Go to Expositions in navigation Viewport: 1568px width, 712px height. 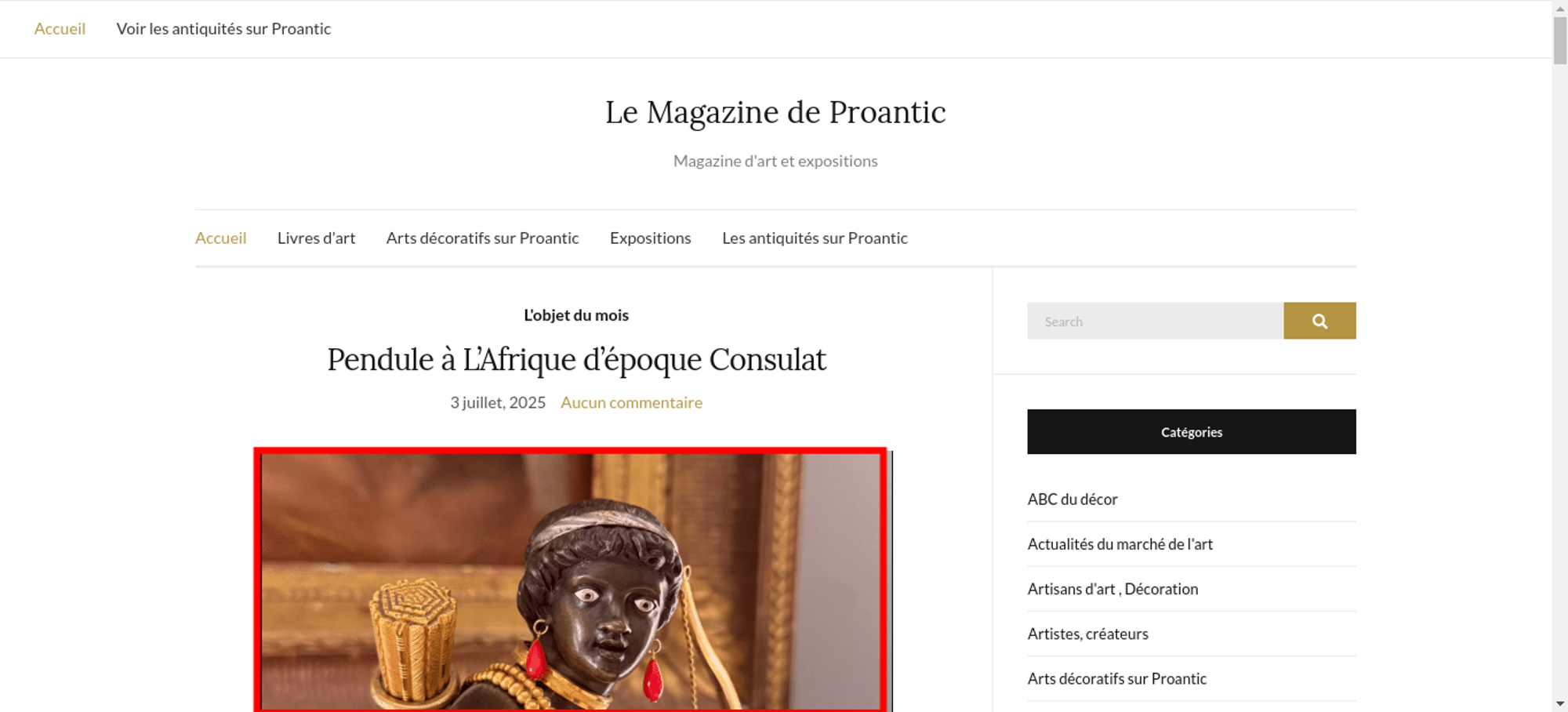click(x=651, y=238)
